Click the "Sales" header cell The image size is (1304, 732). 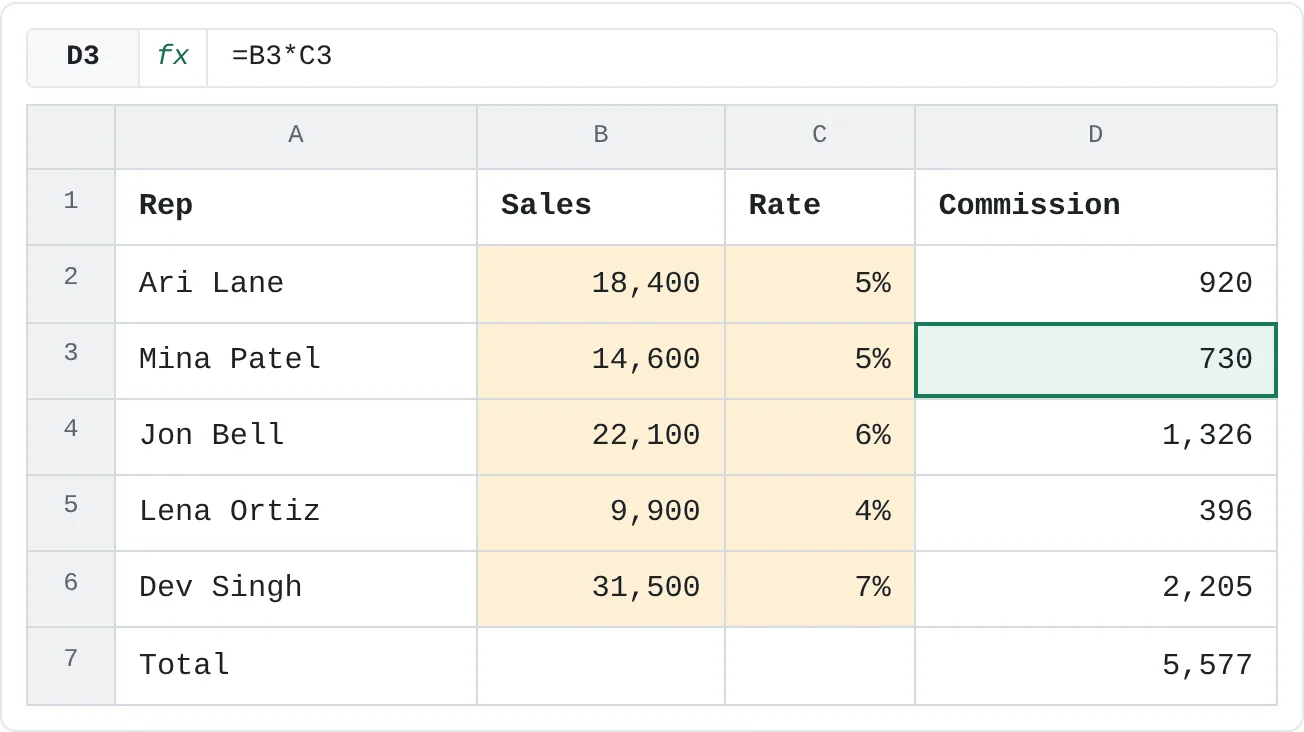(x=601, y=207)
